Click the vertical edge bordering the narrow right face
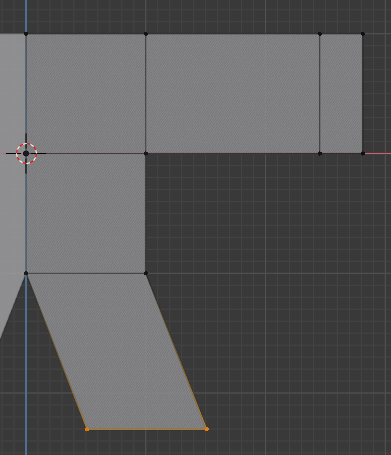The image size is (391, 455). coord(320,94)
